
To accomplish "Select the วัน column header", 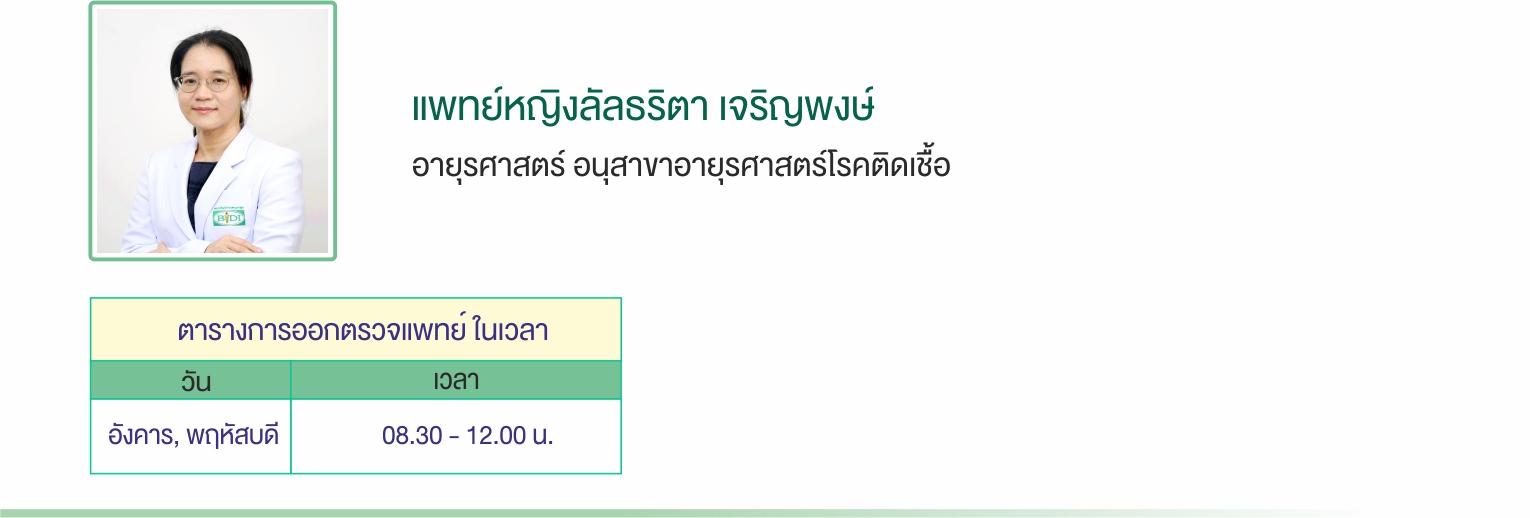I will pyautogui.click(x=191, y=381).
